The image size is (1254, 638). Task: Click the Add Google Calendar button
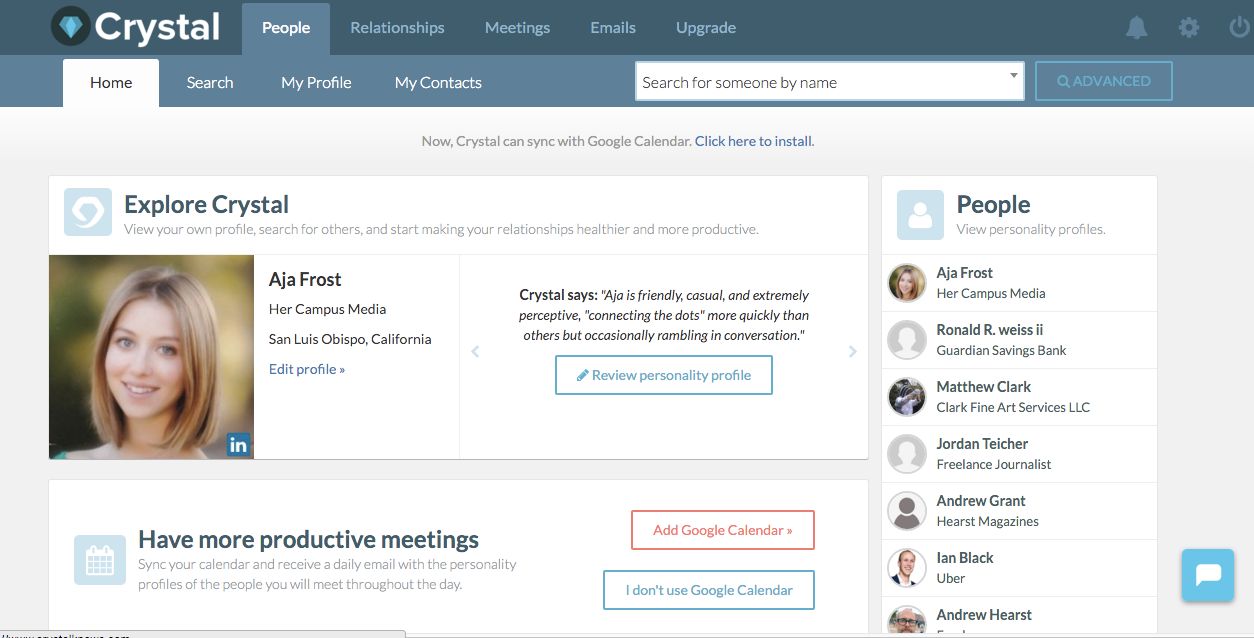pyautogui.click(x=723, y=530)
